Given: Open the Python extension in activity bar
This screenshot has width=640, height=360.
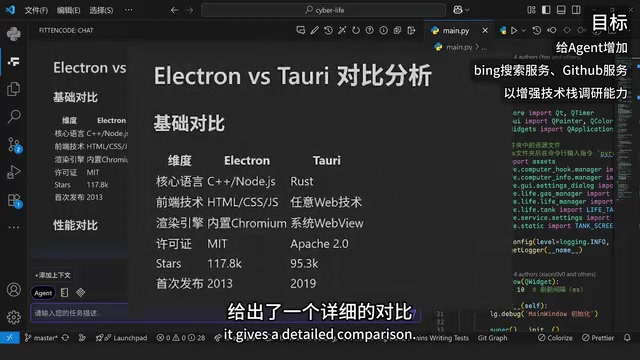Looking at the screenshot, I should point(13,34).
